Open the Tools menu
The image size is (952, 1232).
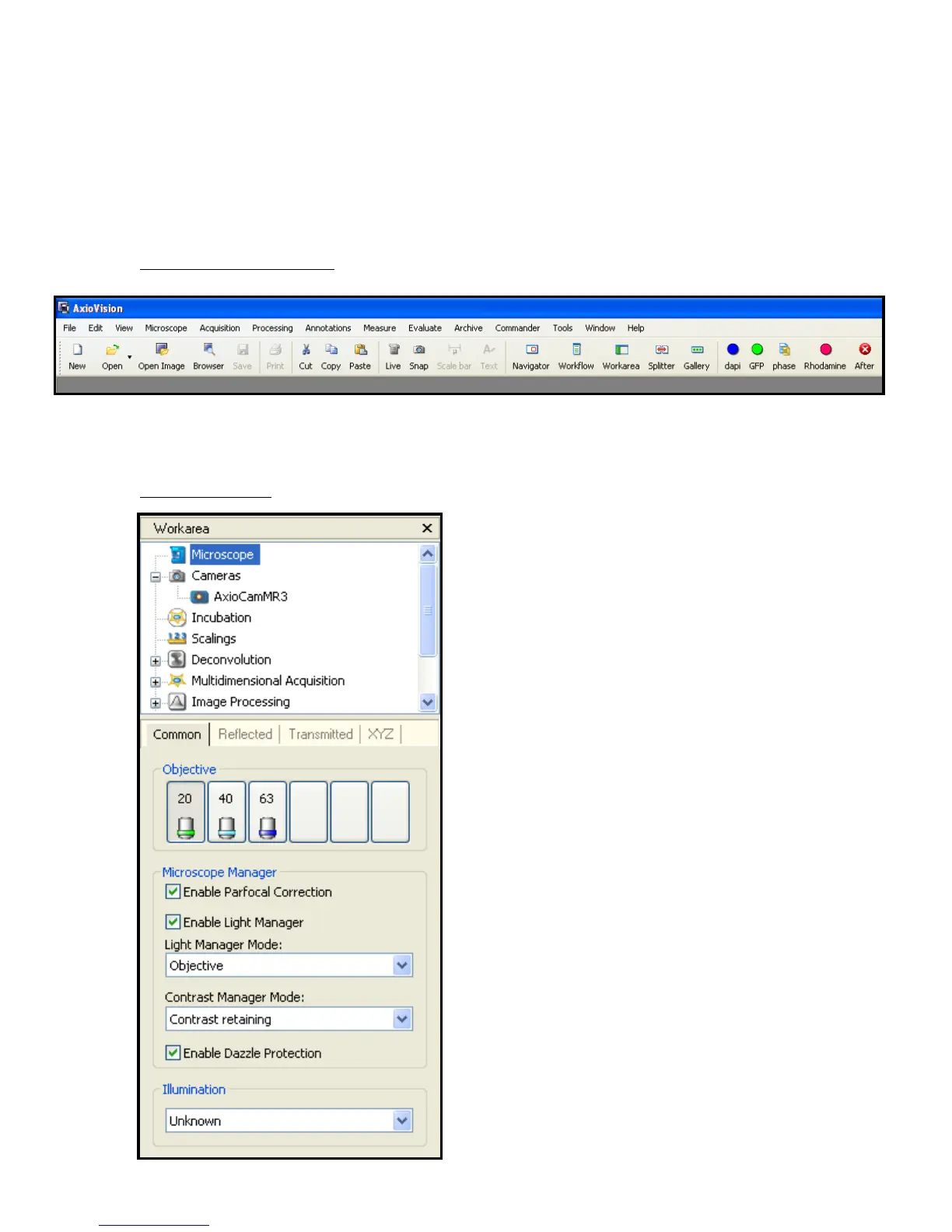click(x=562, y=328)
